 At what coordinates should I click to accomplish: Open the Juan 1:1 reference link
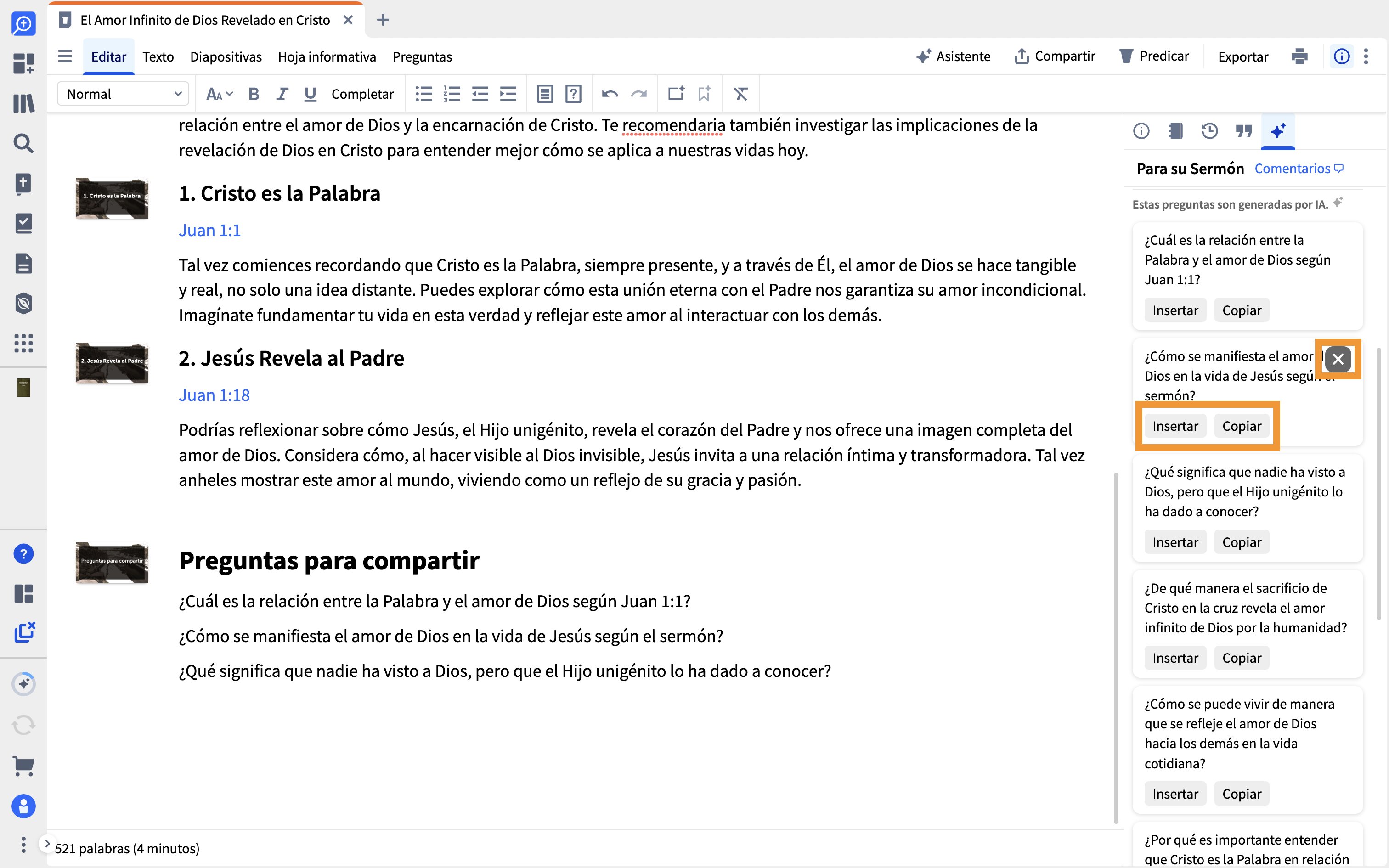(209, 230)
